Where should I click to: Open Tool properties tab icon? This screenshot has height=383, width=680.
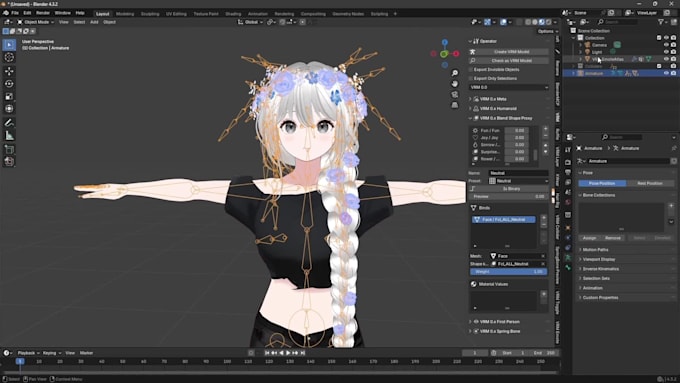(x=568, y=150)
